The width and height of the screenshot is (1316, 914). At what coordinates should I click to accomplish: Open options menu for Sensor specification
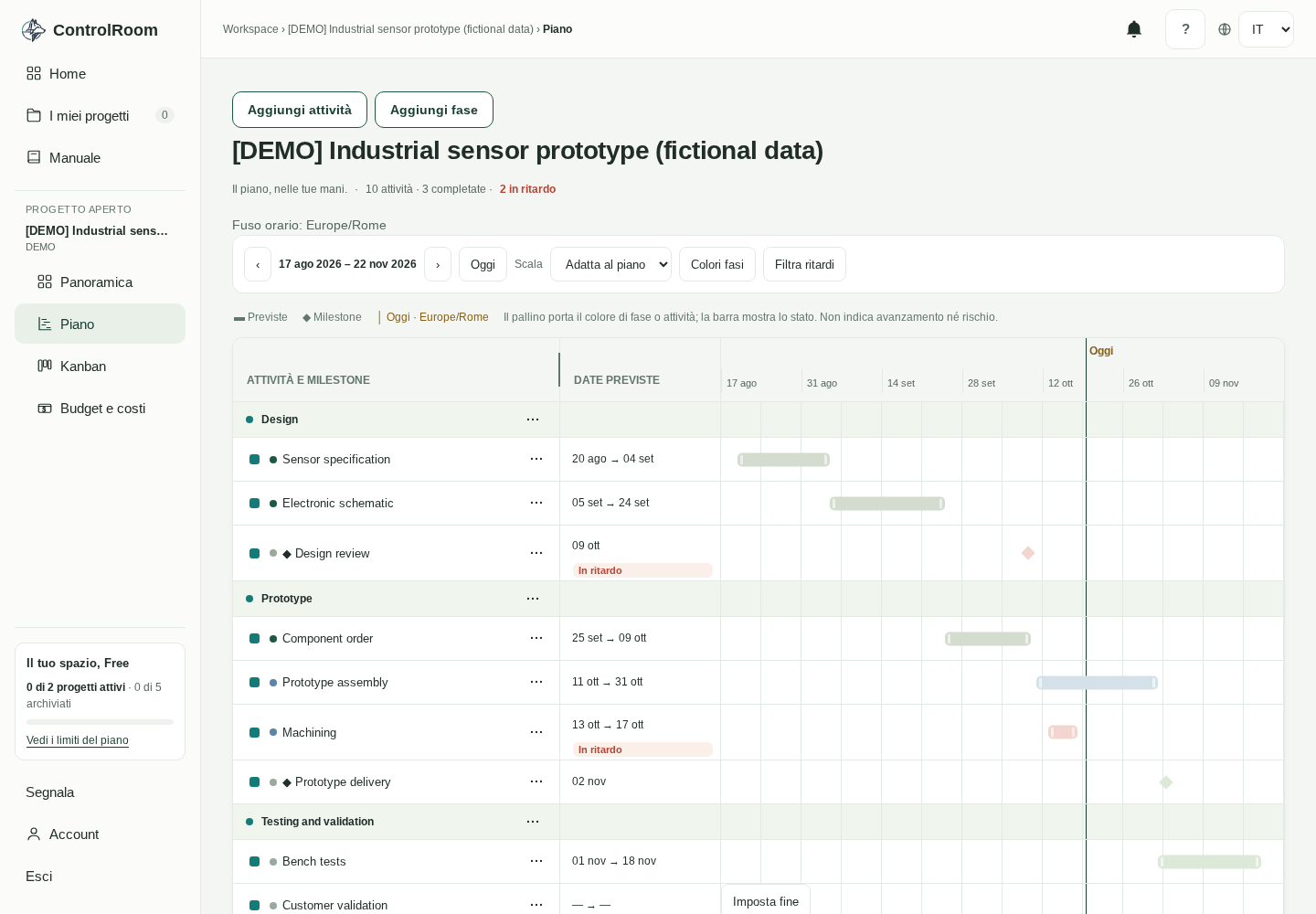[536, 459]
